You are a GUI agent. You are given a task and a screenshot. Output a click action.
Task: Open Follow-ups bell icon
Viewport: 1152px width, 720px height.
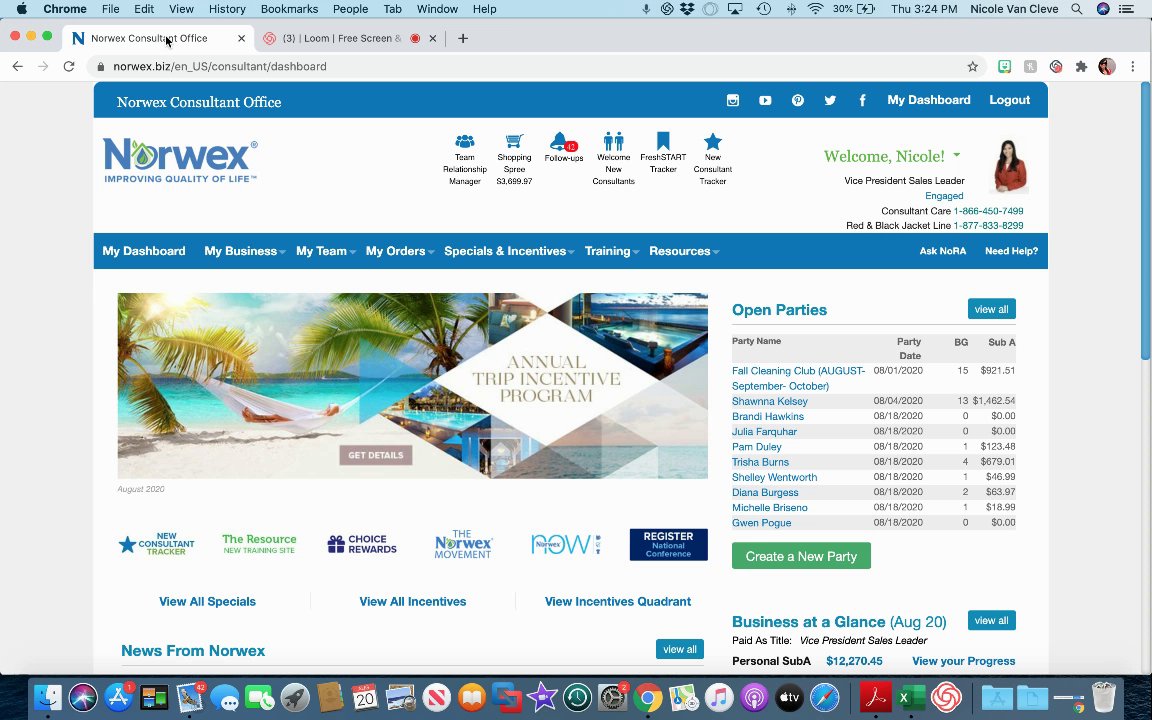click(562, 142)
